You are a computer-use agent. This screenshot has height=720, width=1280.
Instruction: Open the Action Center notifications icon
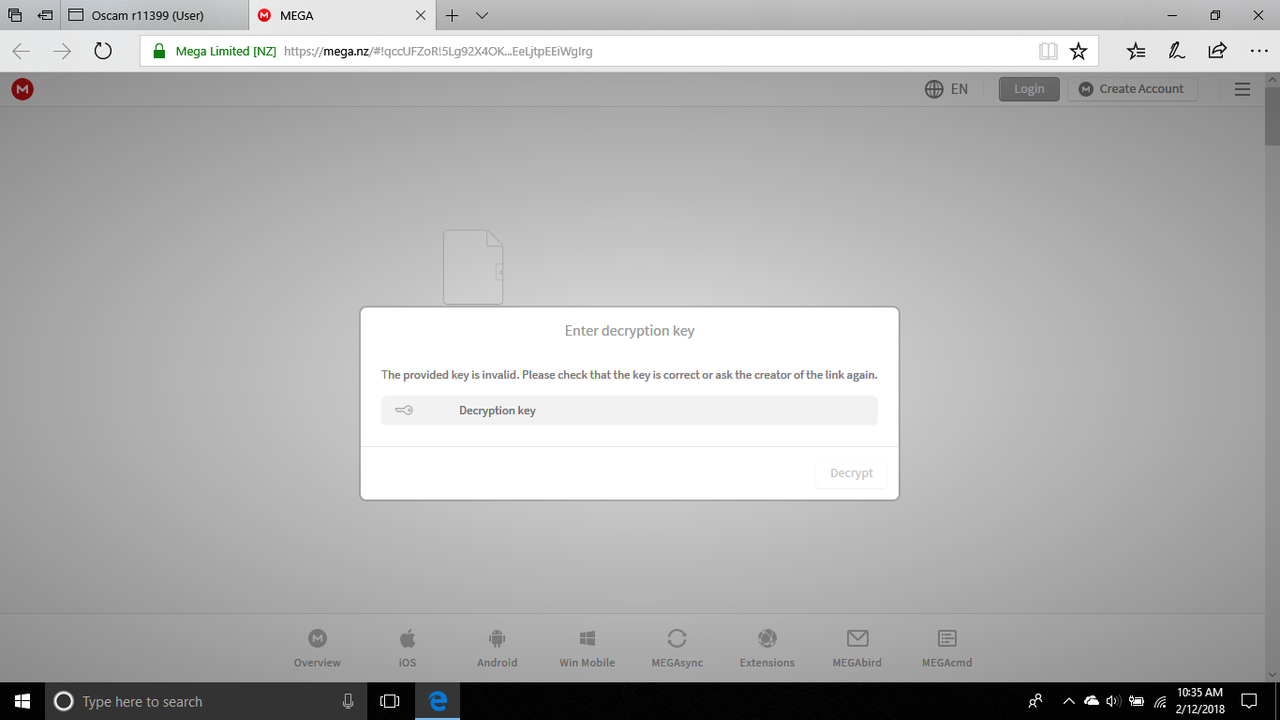pos(1248,701)
